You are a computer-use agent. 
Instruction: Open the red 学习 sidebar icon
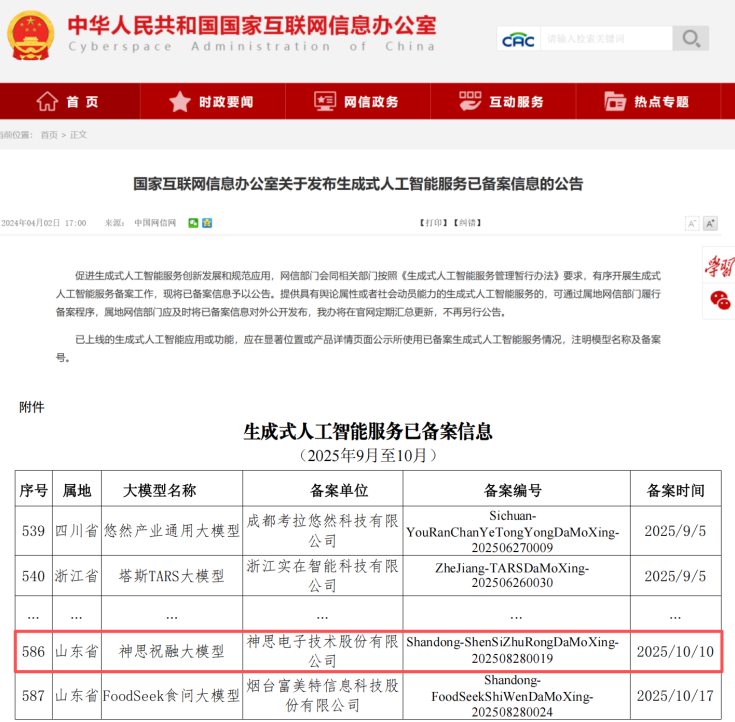pyautogui.click(x=720, y=267)
